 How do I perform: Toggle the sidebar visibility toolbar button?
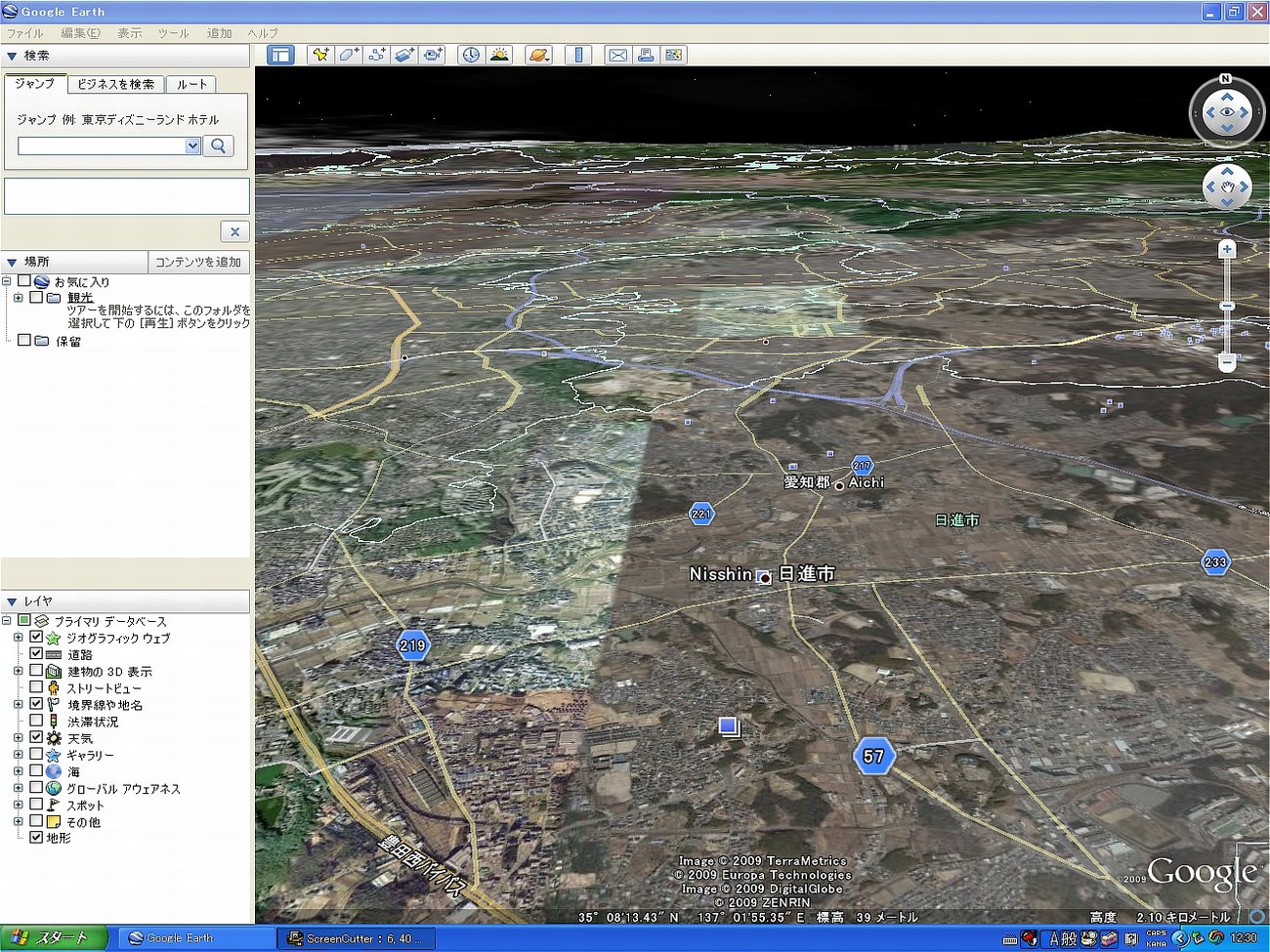281,55
